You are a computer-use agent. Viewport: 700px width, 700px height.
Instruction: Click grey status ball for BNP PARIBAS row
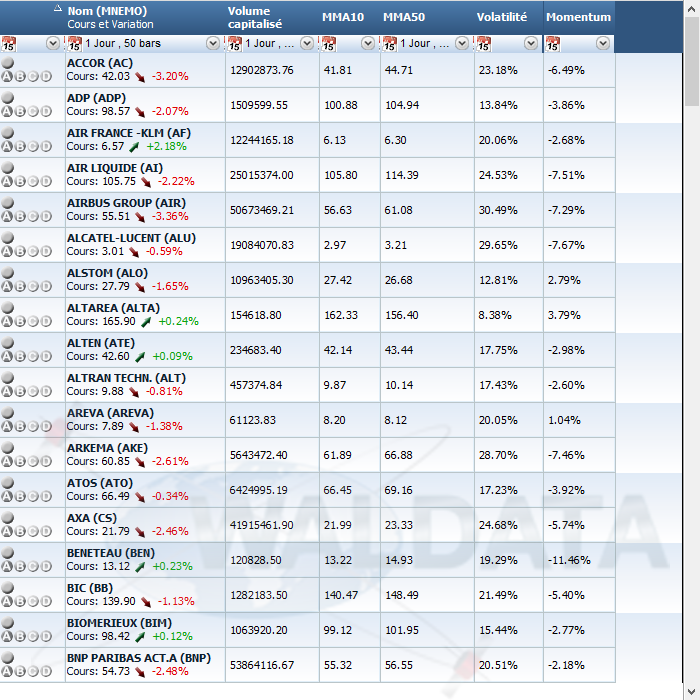(x=8, y=658)
